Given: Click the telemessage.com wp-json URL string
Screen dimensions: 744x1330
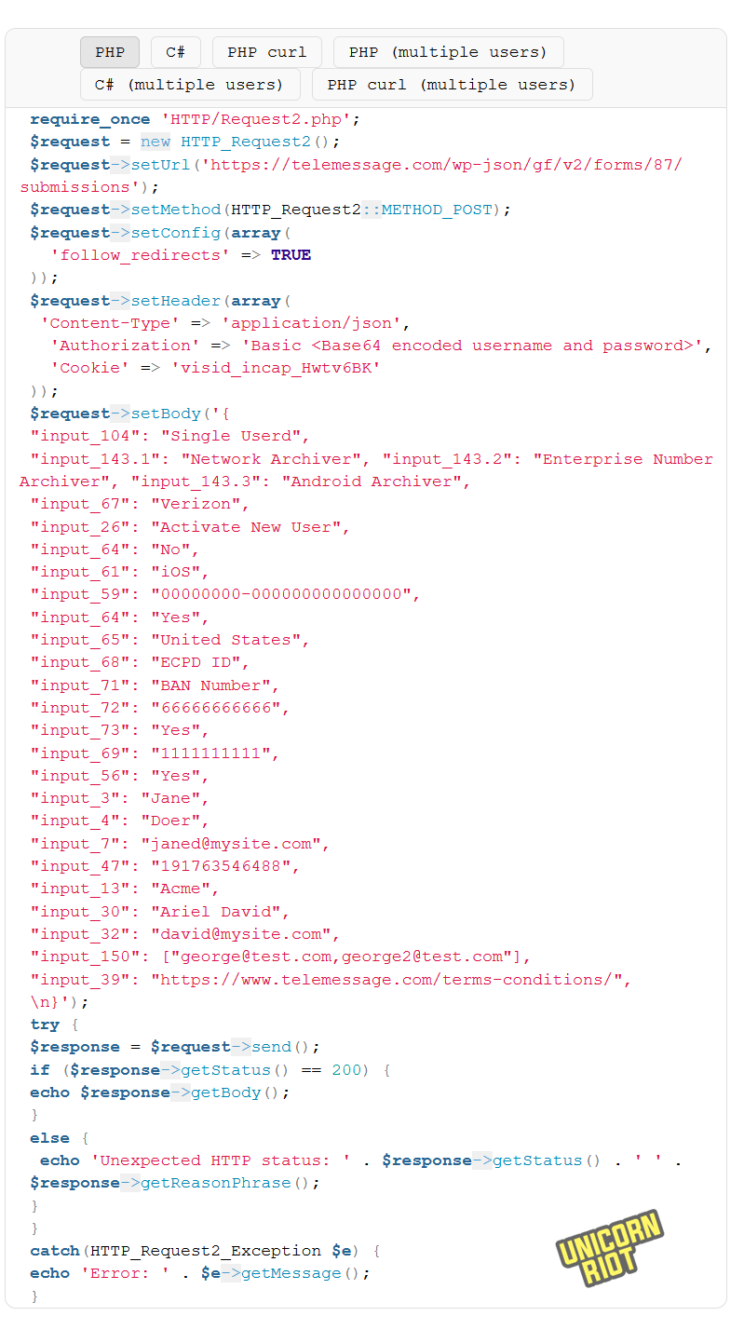Looking at the screenshot, I should tap(446, 165).
